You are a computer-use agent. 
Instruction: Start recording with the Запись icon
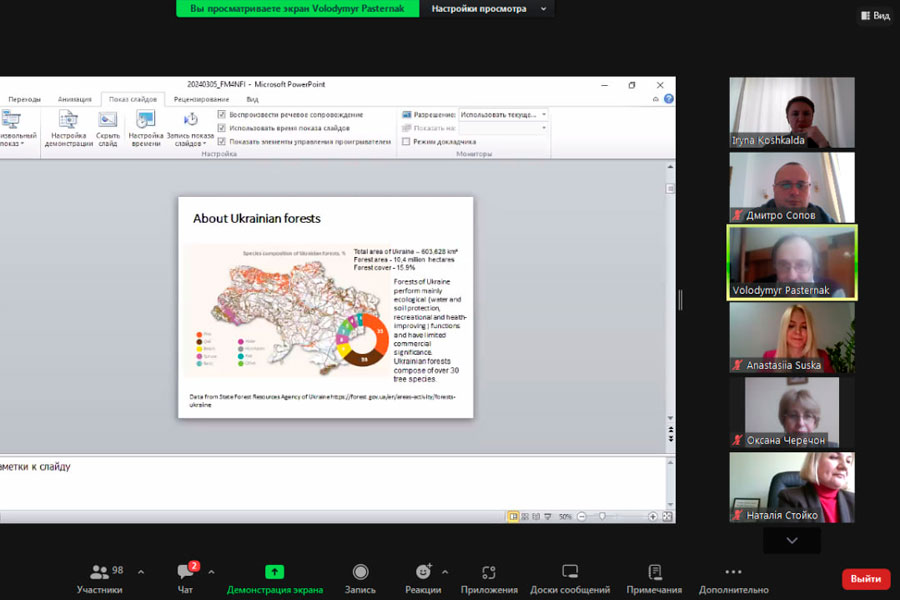[360, 572]
